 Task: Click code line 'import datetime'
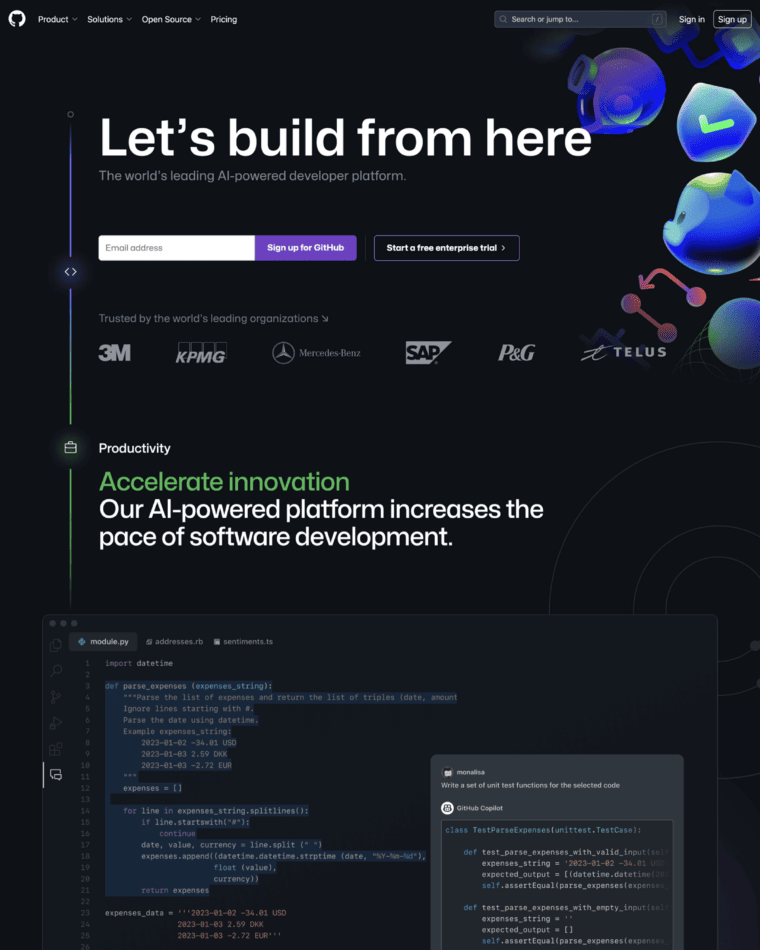point(139,663)
